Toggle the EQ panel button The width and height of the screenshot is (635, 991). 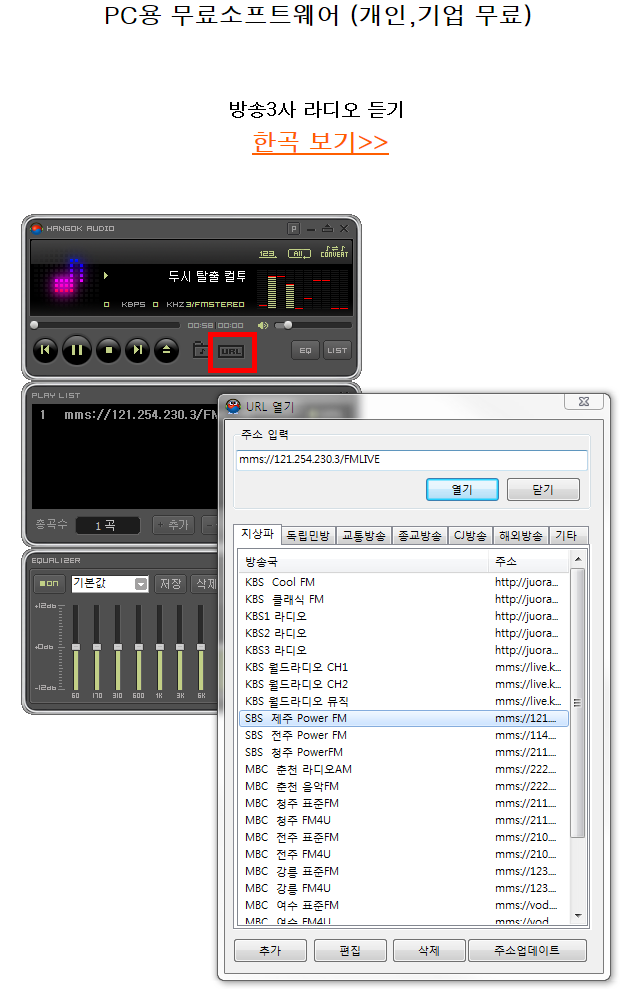(x=305, y=350)
